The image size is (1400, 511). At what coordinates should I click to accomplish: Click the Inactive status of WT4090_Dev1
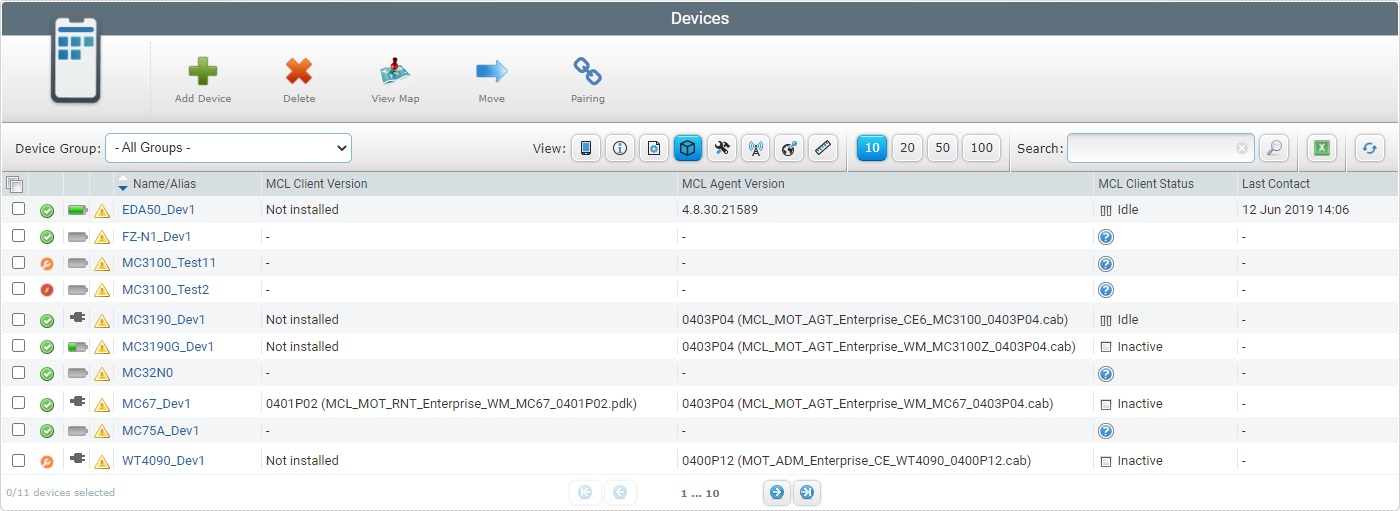tap(1131, 461)
